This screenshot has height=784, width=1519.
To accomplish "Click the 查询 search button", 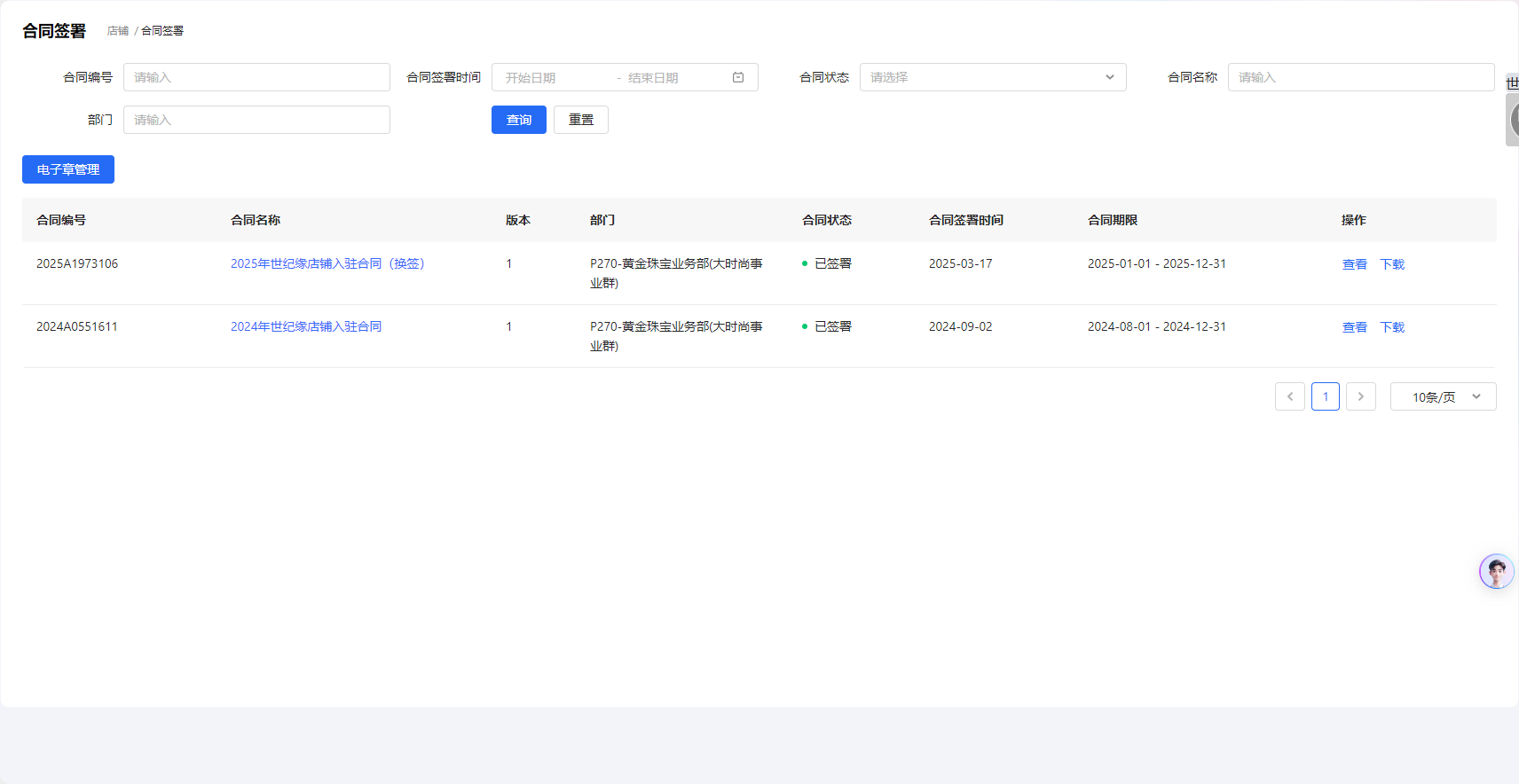I will tap(518, 120).
